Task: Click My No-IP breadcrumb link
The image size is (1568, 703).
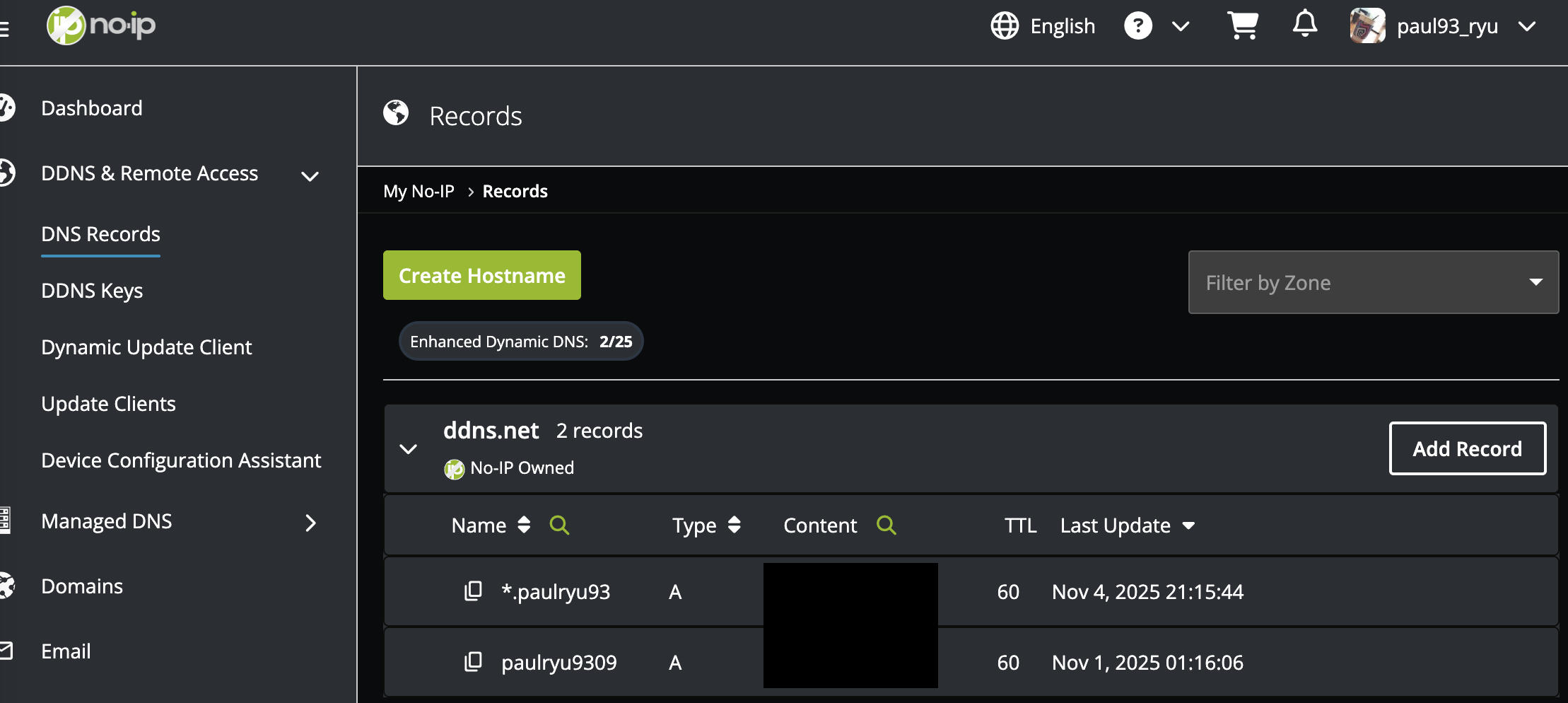Action: click(x=419, y=192)
